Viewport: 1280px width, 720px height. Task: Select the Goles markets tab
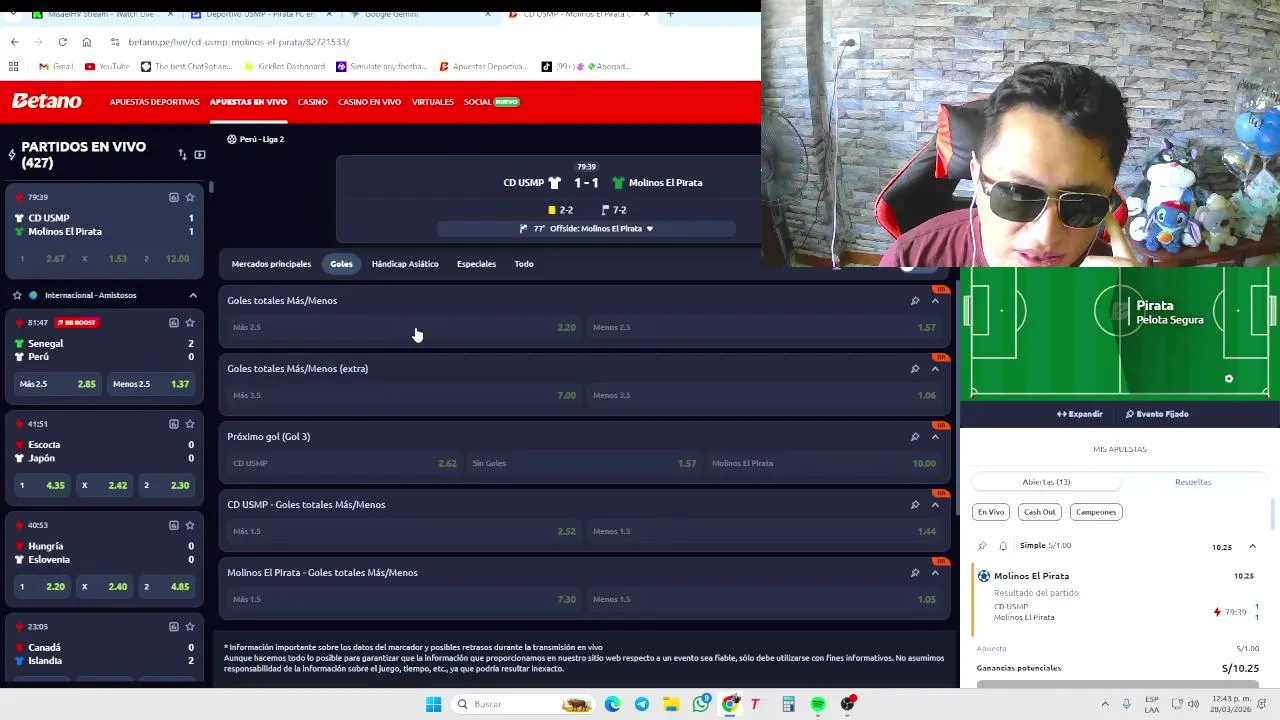(341, 264)
